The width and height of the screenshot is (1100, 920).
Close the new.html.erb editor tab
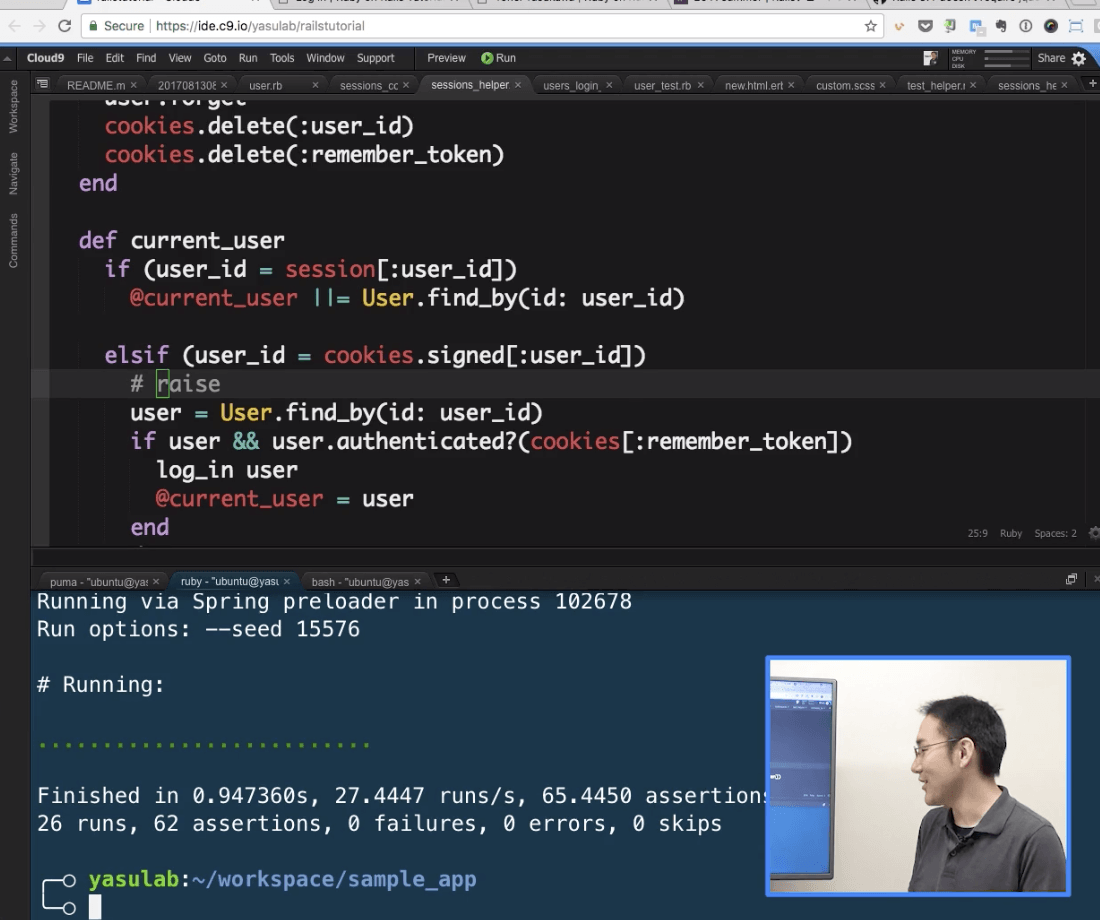pos(791,85)
